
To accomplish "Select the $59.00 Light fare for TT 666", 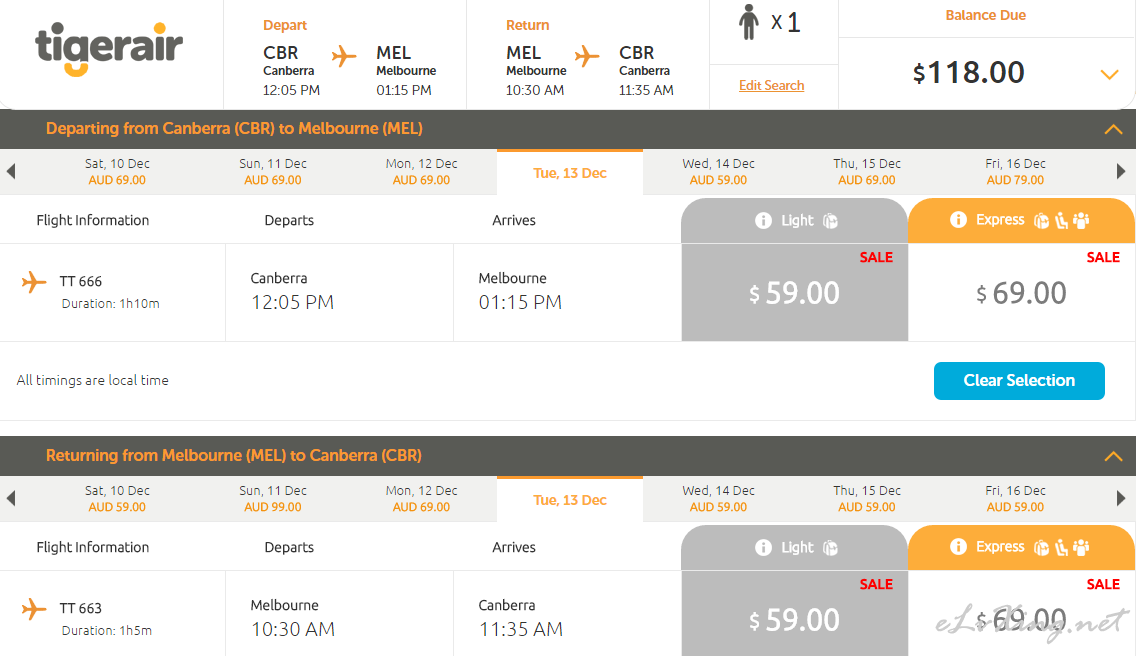I will click(795, 293).
